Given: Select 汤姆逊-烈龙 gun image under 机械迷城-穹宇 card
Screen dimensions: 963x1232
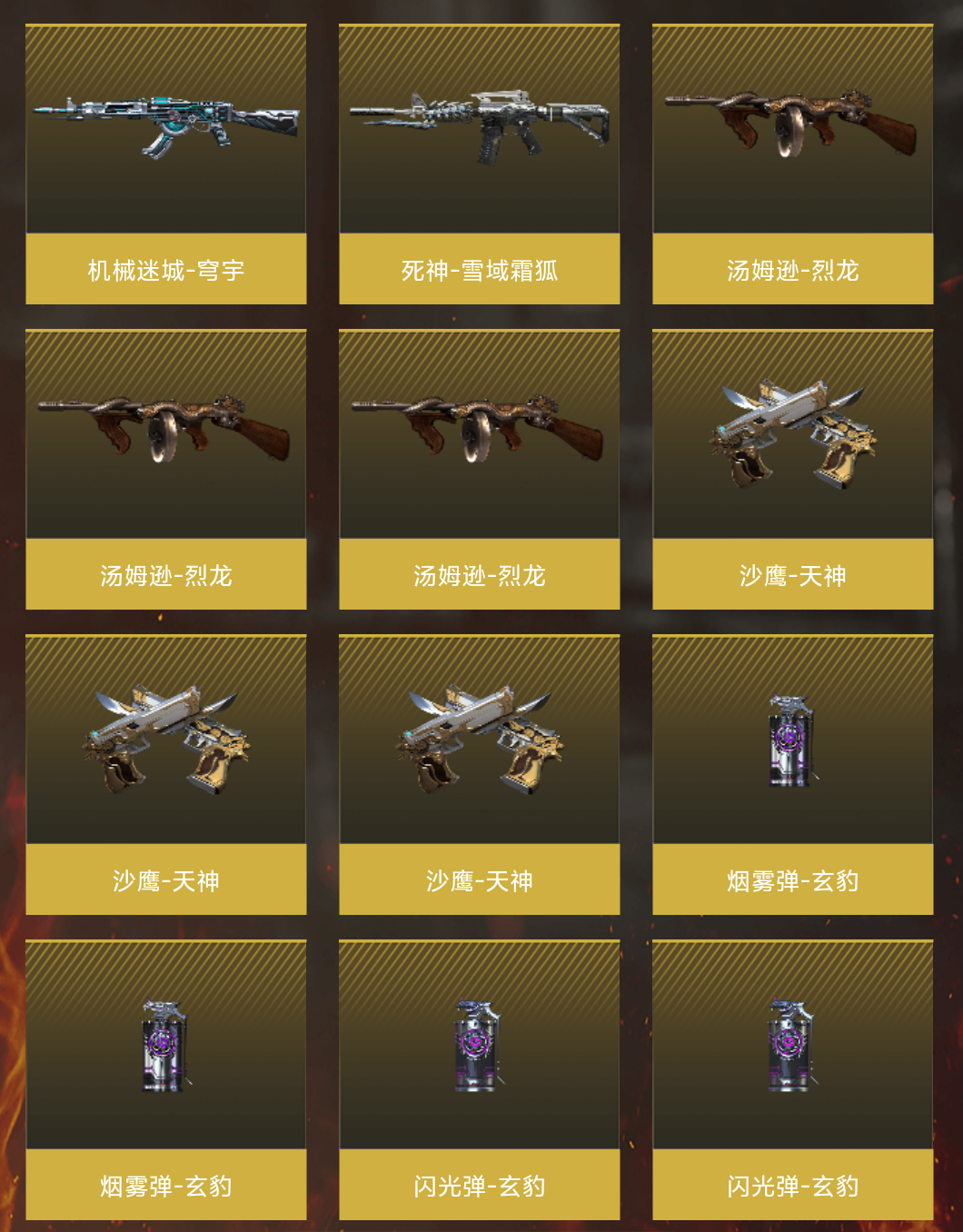Looking at the screenshot, I should [164, 428].
